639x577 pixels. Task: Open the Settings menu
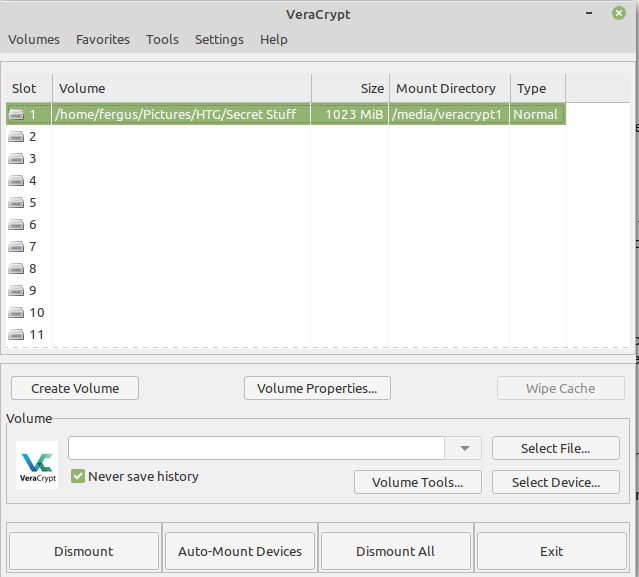219,40
